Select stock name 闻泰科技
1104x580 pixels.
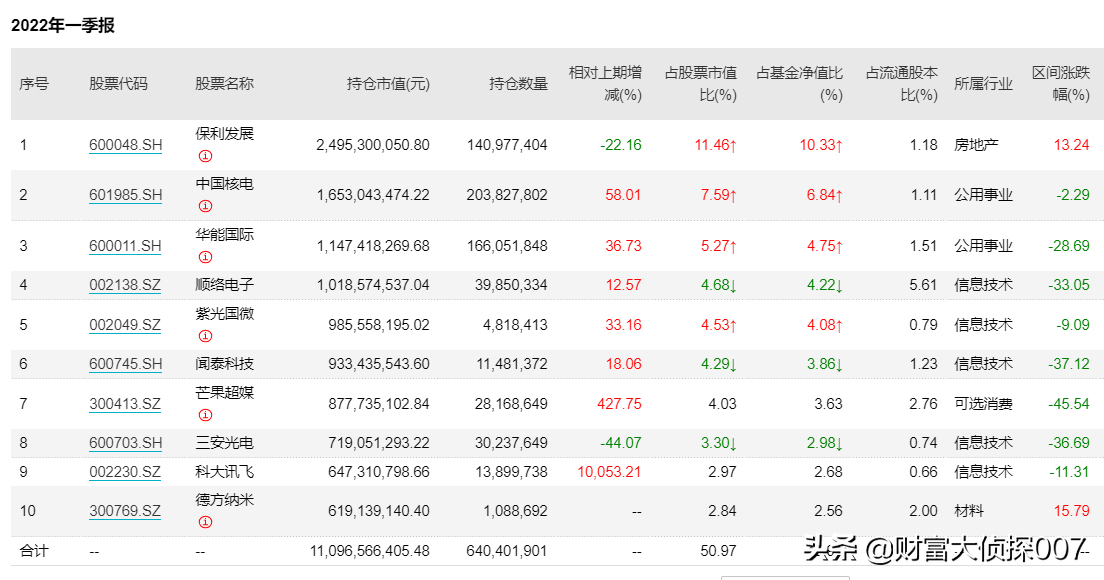click(225, 364)
